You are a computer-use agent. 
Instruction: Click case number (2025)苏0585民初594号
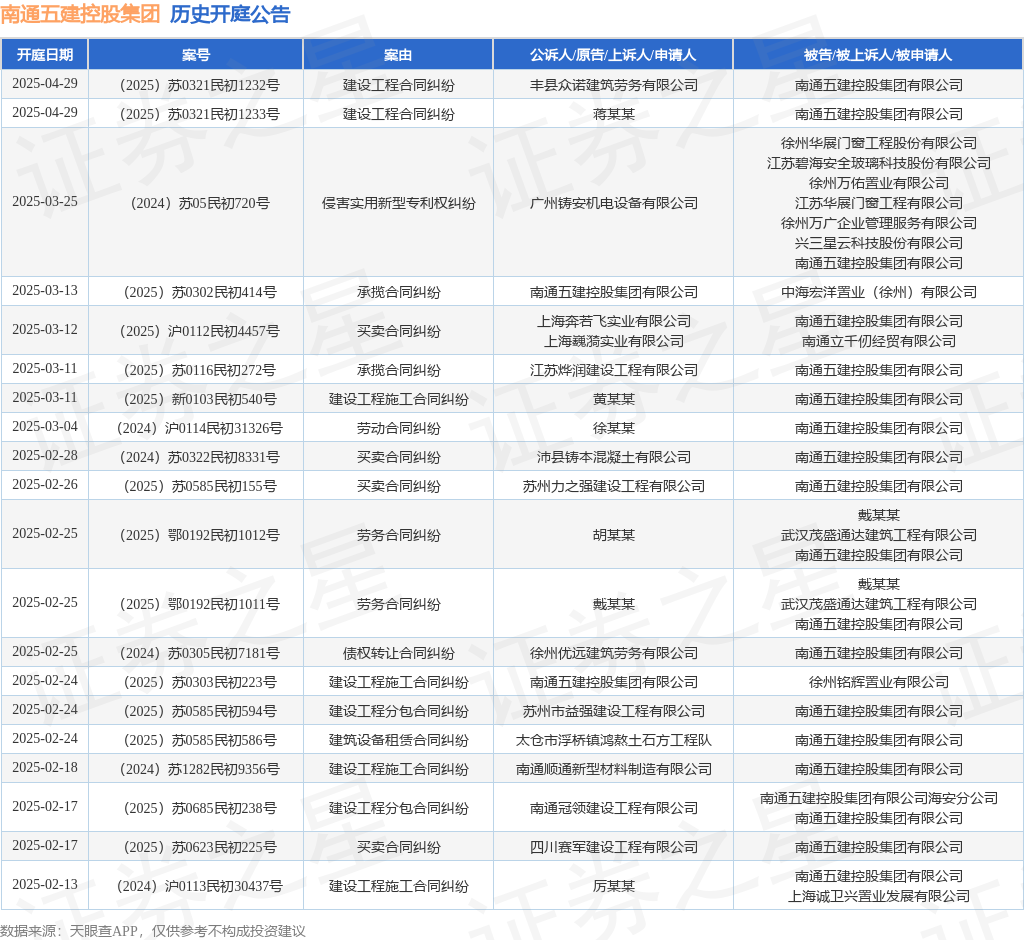[x=196, y=711]
